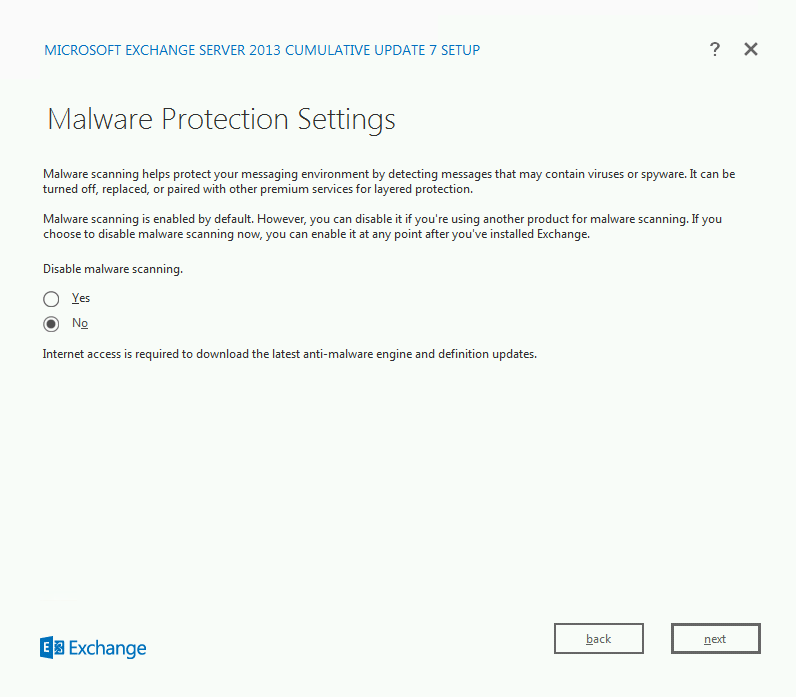Screen dimensions: 796x697
Task: Select Yes radio button to disable scanning
Action: click(x=51, y=299)
